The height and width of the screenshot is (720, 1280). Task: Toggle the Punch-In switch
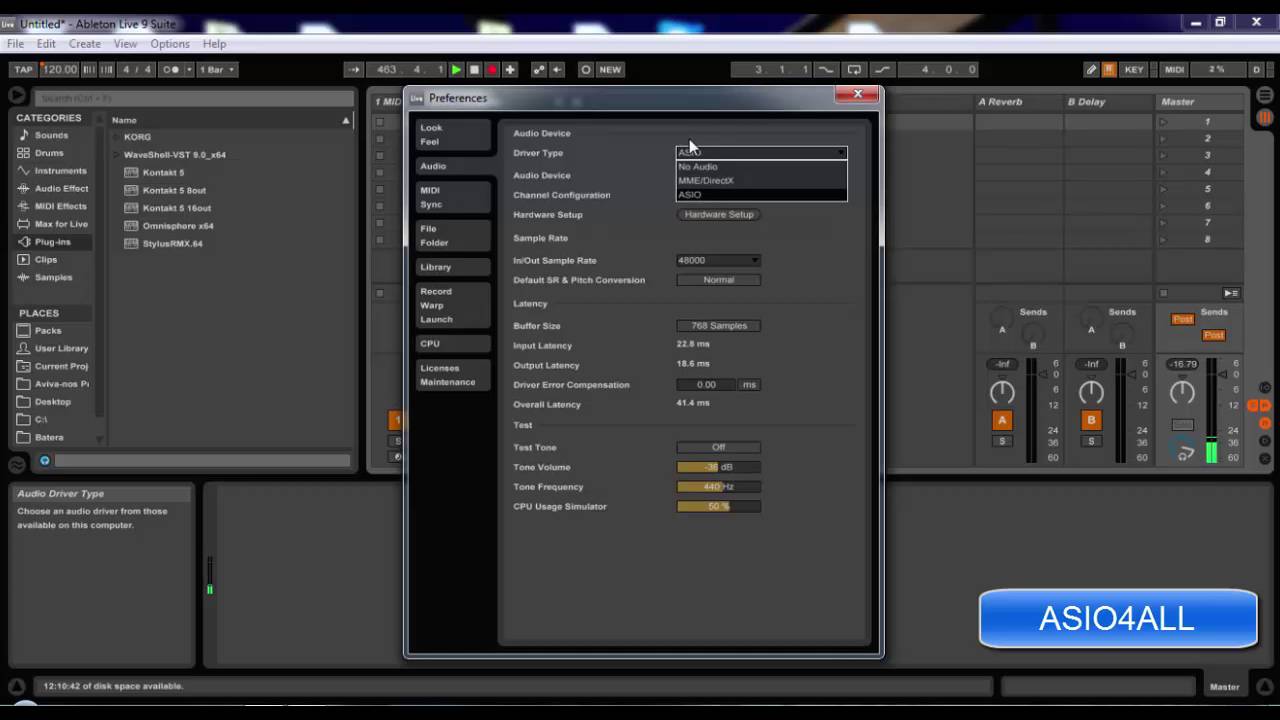pyautogui.click(x=826, y=70)
